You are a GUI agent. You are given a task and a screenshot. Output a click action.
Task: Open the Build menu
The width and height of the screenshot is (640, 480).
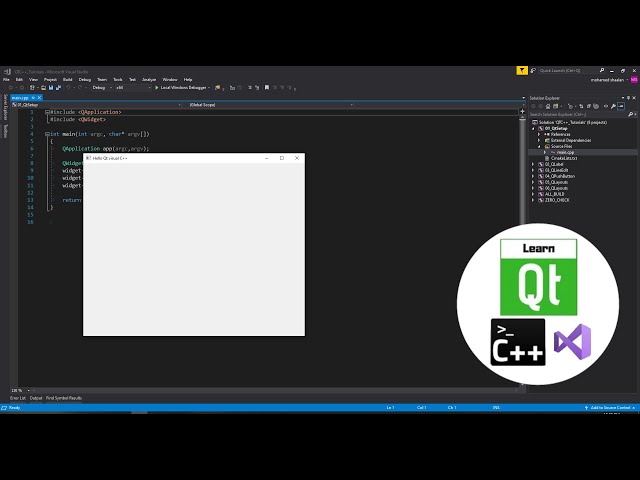[x=67, y=80]
